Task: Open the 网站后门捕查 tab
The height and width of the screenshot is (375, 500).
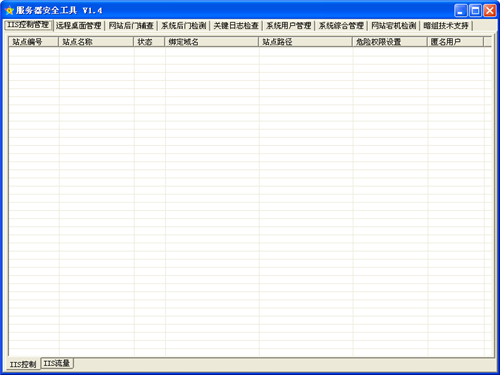Action: tap(131, 26)
